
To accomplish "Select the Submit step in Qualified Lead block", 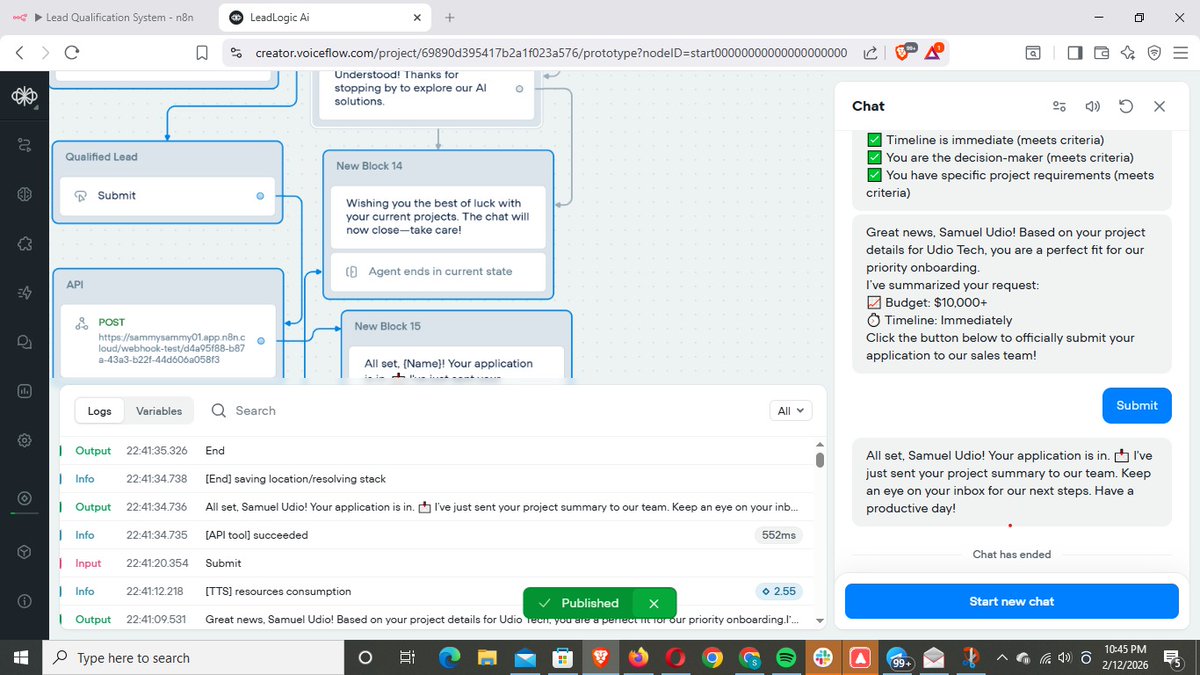I will pyautogui.click(x=166, y=196).
